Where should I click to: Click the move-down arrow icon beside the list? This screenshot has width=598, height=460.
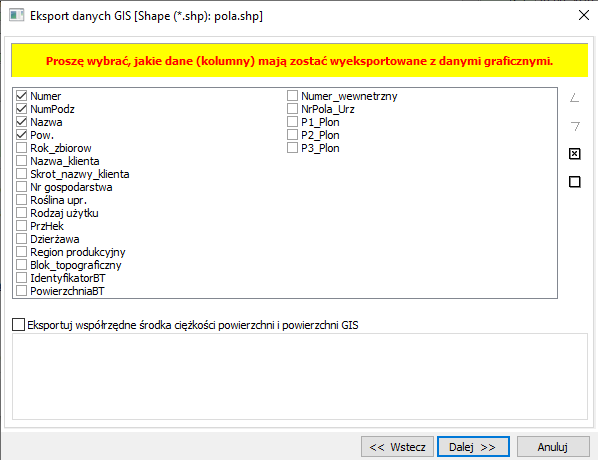coord(574,126)
